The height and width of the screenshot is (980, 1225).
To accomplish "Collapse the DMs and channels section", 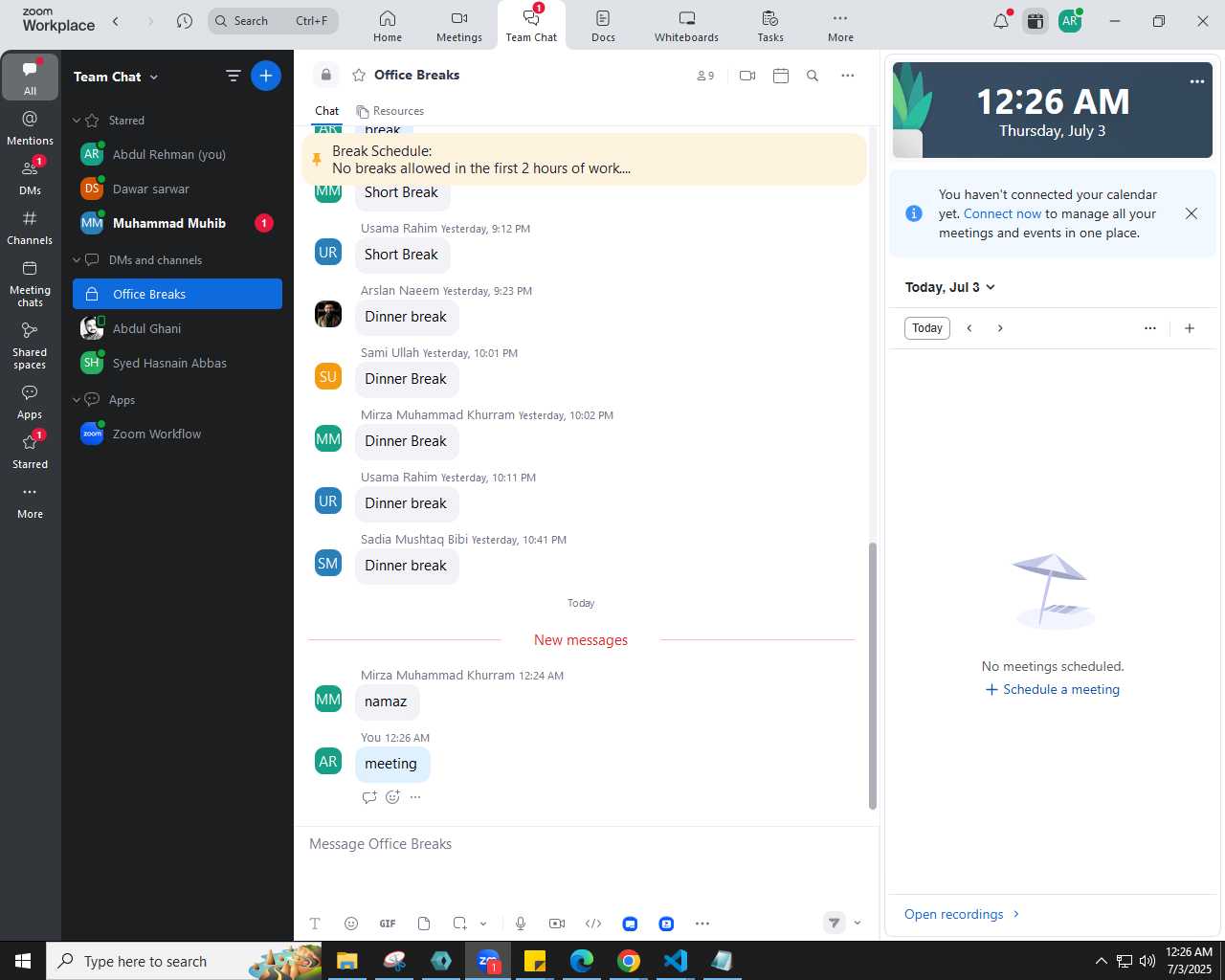I will tap(77, 260).
